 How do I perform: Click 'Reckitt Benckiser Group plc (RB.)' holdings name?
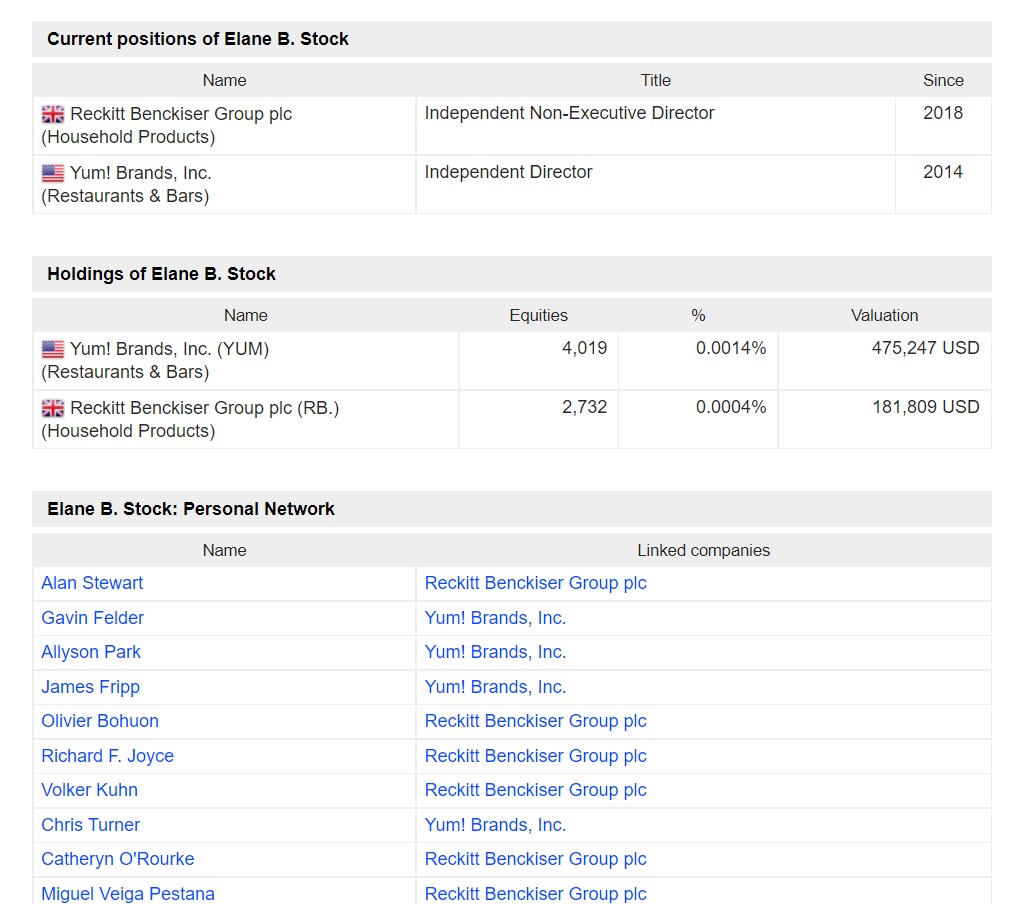click(205, 408)
